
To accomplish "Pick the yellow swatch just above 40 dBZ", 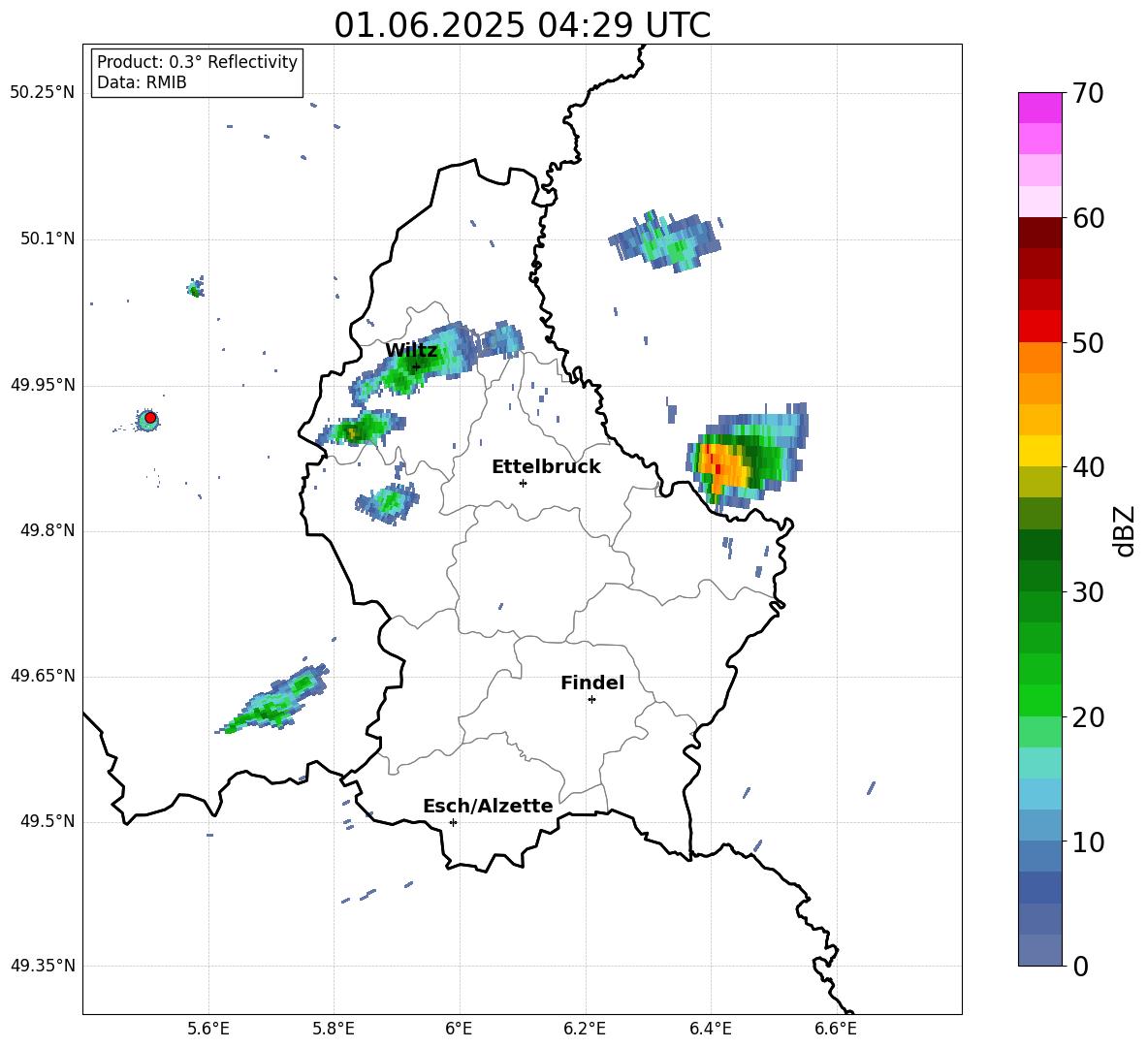I will point(1039,451).
